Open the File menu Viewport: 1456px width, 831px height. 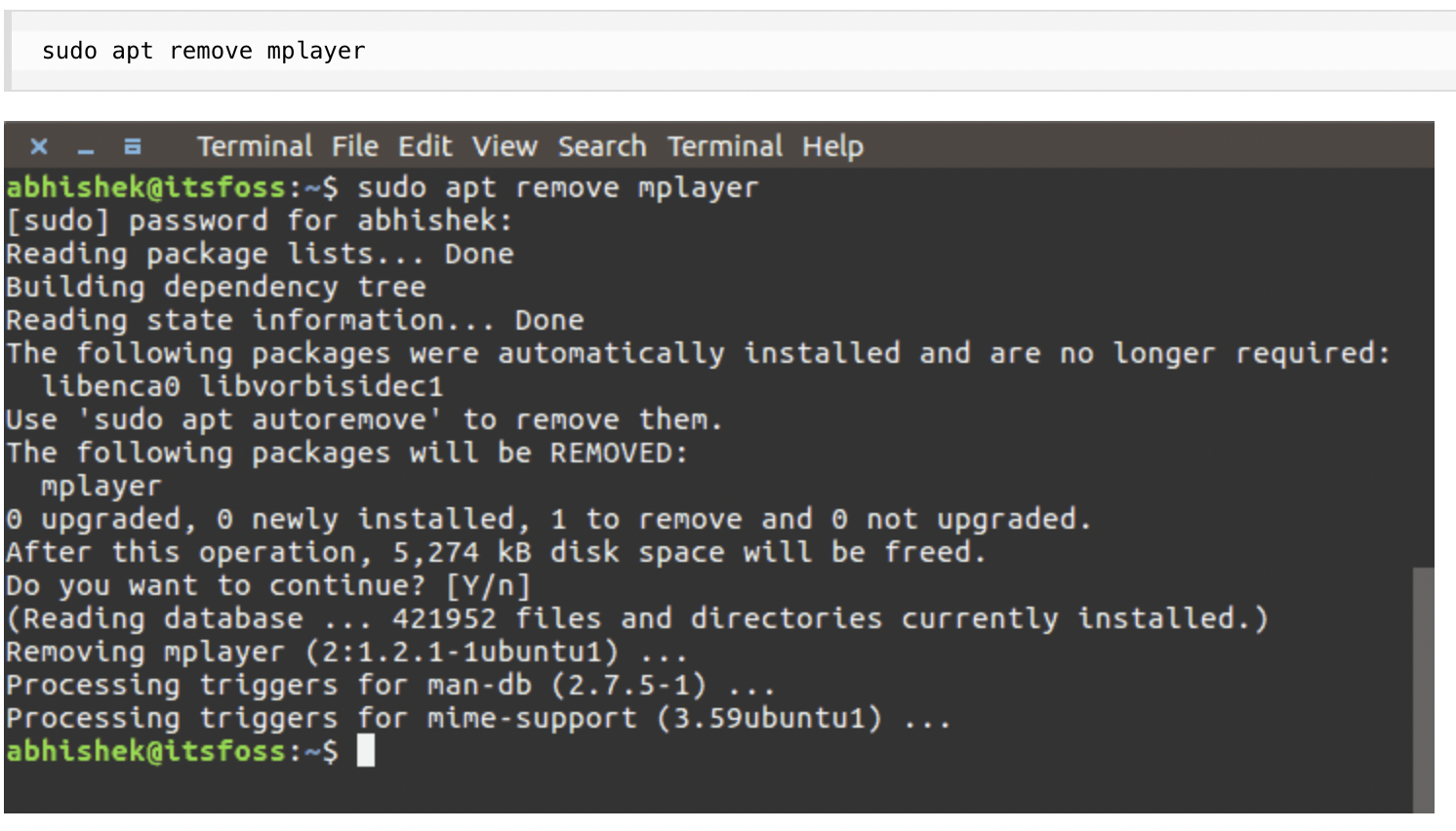tap(354, 146)
